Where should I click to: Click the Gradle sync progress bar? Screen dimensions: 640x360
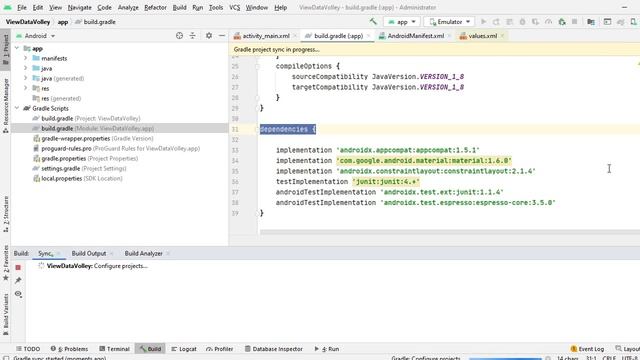(505, 358)
